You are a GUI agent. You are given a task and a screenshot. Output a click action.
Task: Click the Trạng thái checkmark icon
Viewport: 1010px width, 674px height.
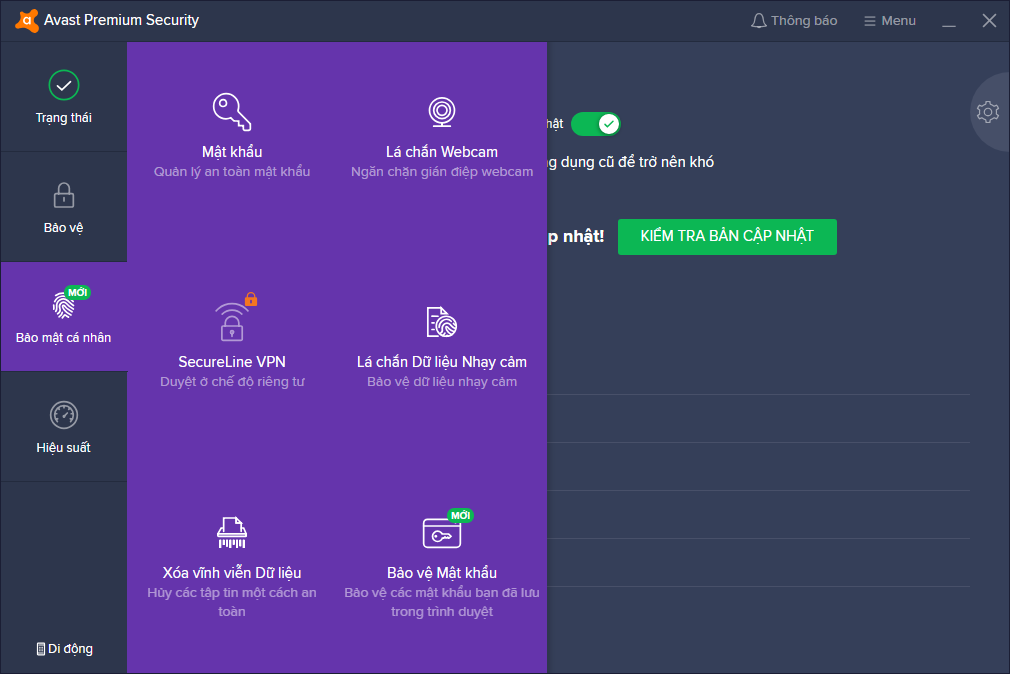tap(64, 85)
